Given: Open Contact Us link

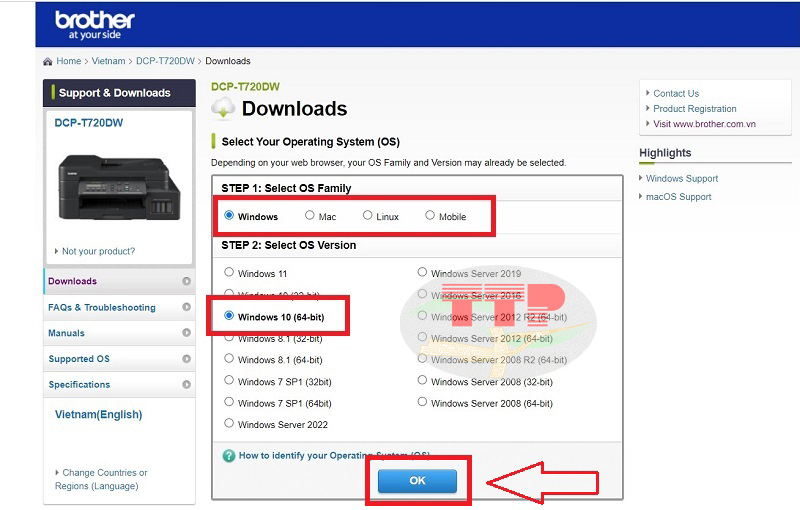Looking at the screenshot, I should tap(676, 94).
